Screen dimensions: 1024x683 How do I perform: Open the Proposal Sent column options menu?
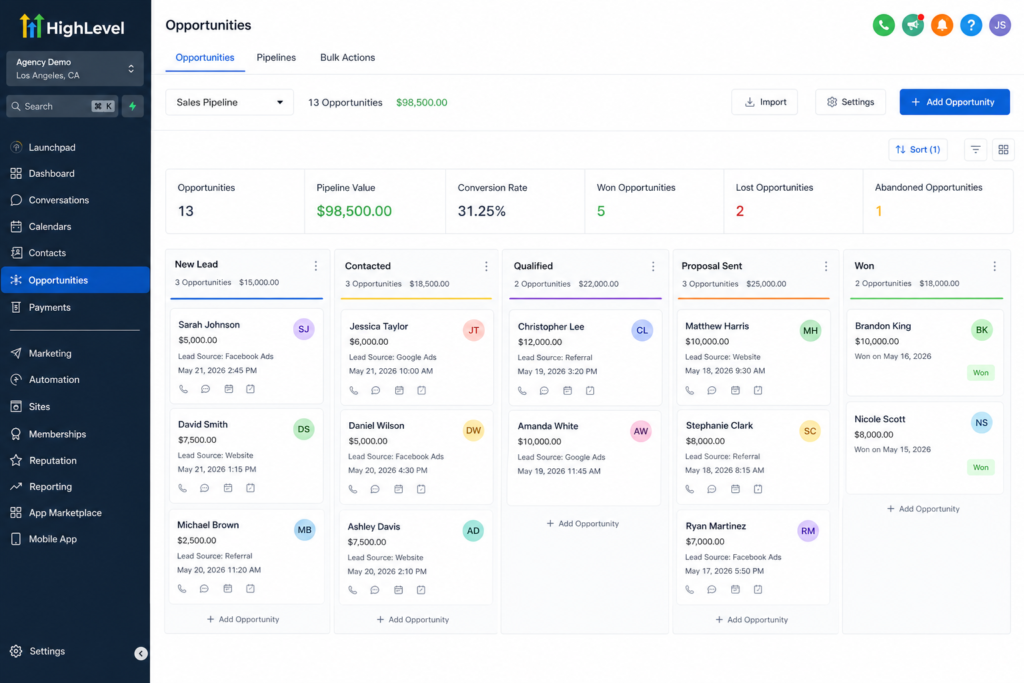click(825, 266)
